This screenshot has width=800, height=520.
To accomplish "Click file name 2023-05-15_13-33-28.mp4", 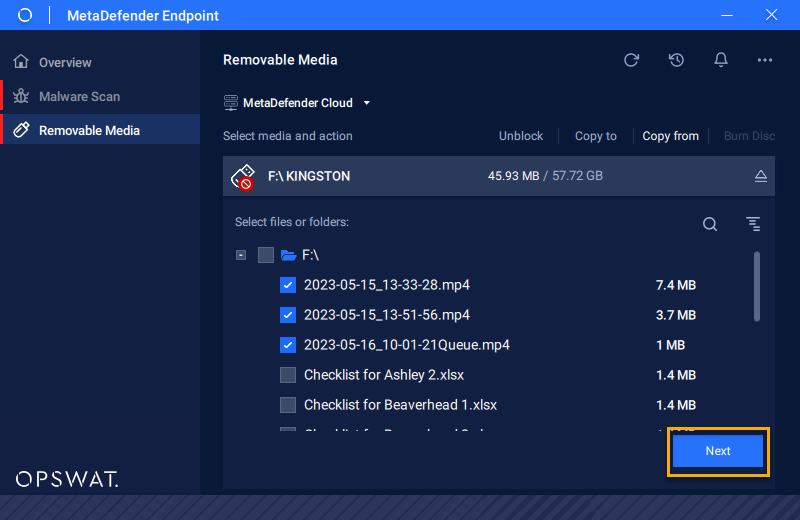I will click(x=387, y=285).
